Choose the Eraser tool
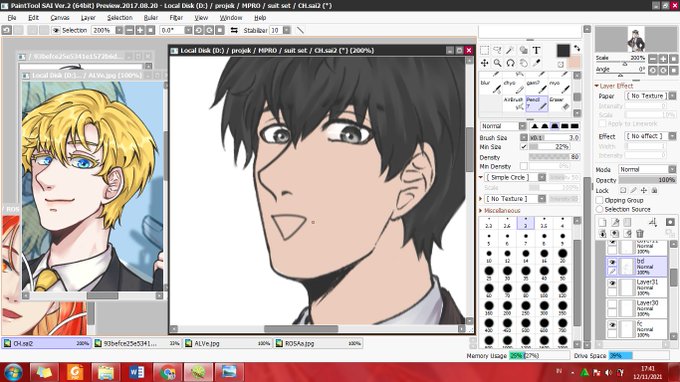This screenshot has width=680, height=382. (x=559, y=103)
